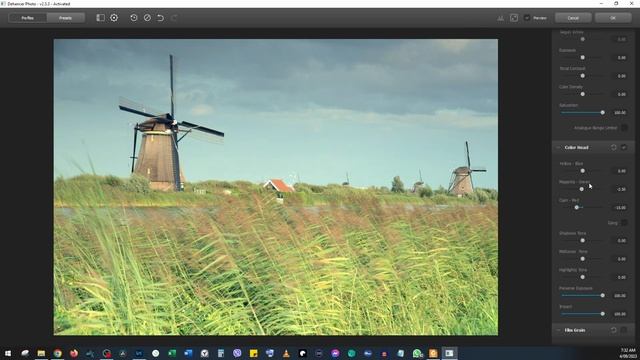Undo the last adjustment

pos(160,18)
